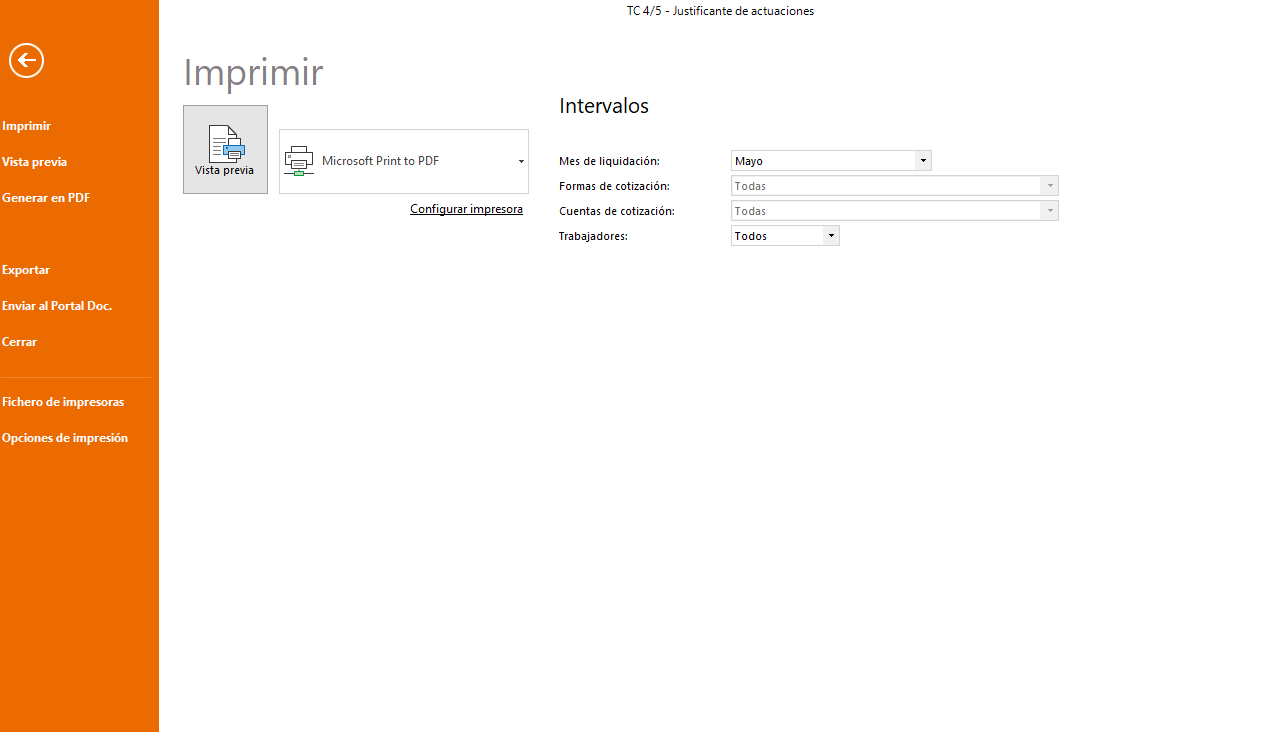Image resolution: width=1288 pixels, height=732 pixels.
Task: Click the TC 4/5 - Justificante de actuaciones title
Action: 720,11
